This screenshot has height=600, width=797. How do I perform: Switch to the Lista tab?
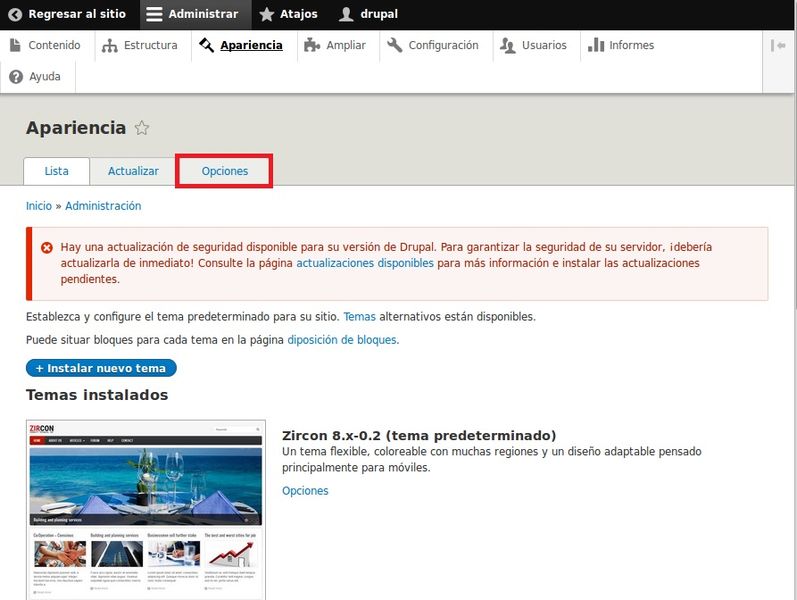click(56, 171)
